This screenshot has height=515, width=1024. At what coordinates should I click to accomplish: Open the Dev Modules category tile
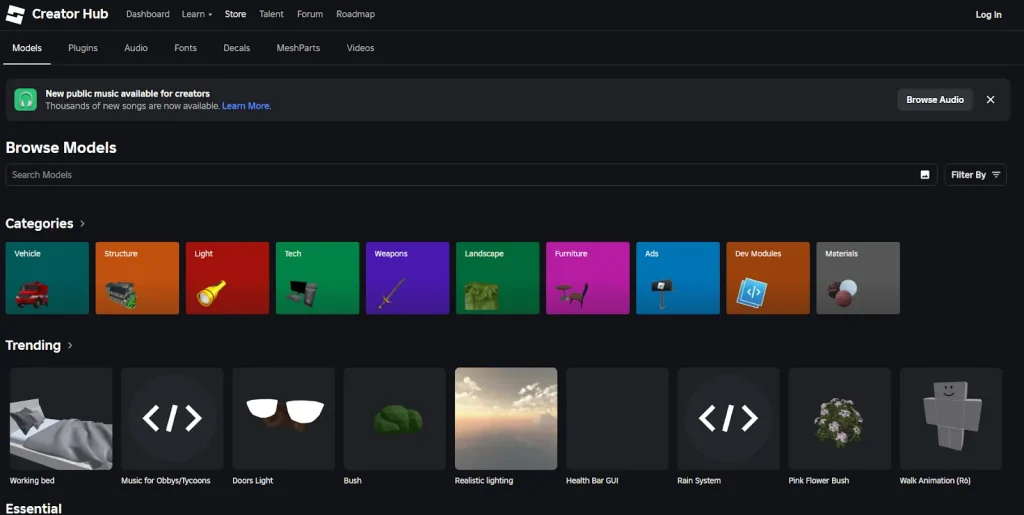(x=768, y=278)
